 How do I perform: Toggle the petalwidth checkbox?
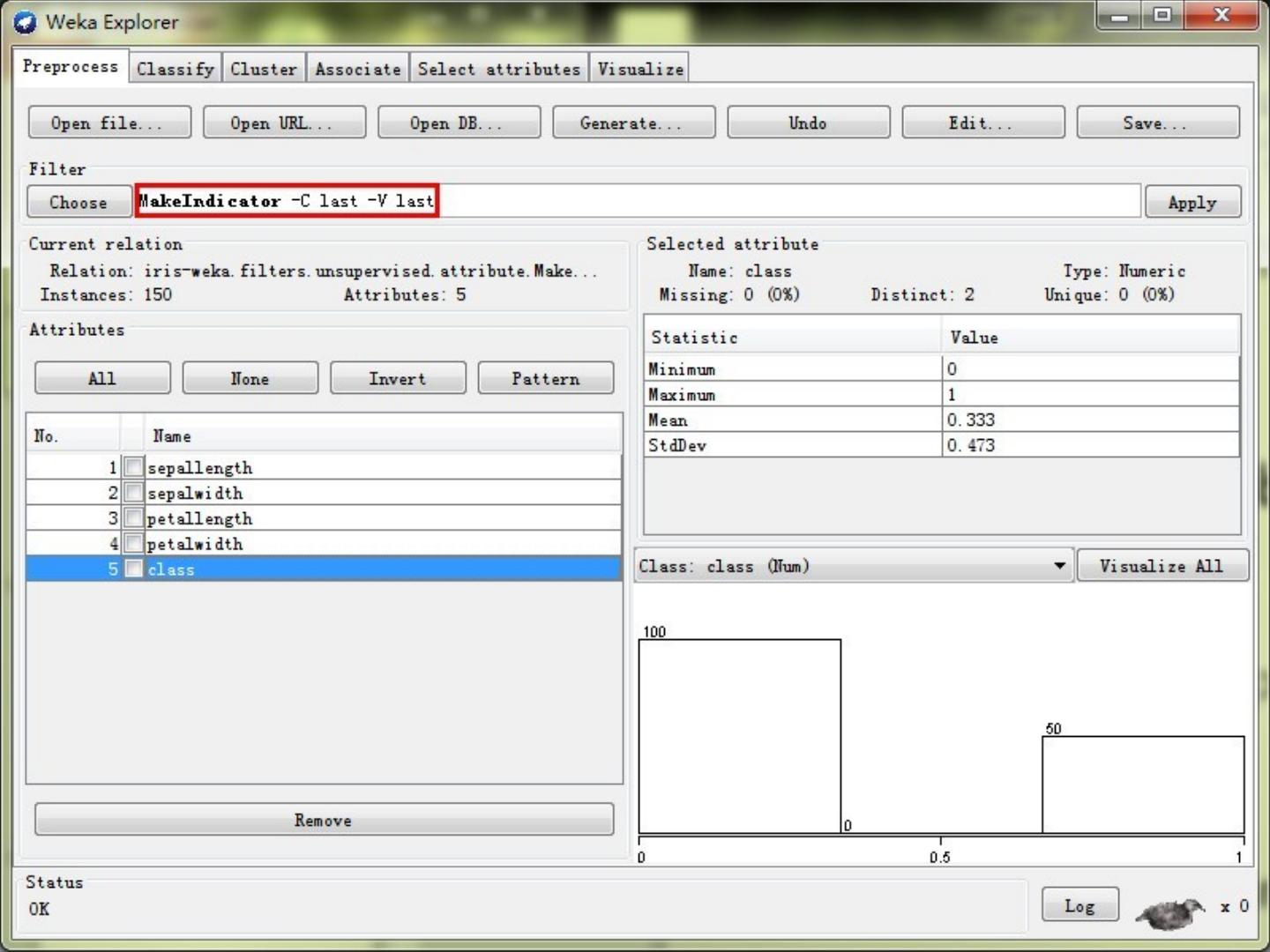(133, 543)
